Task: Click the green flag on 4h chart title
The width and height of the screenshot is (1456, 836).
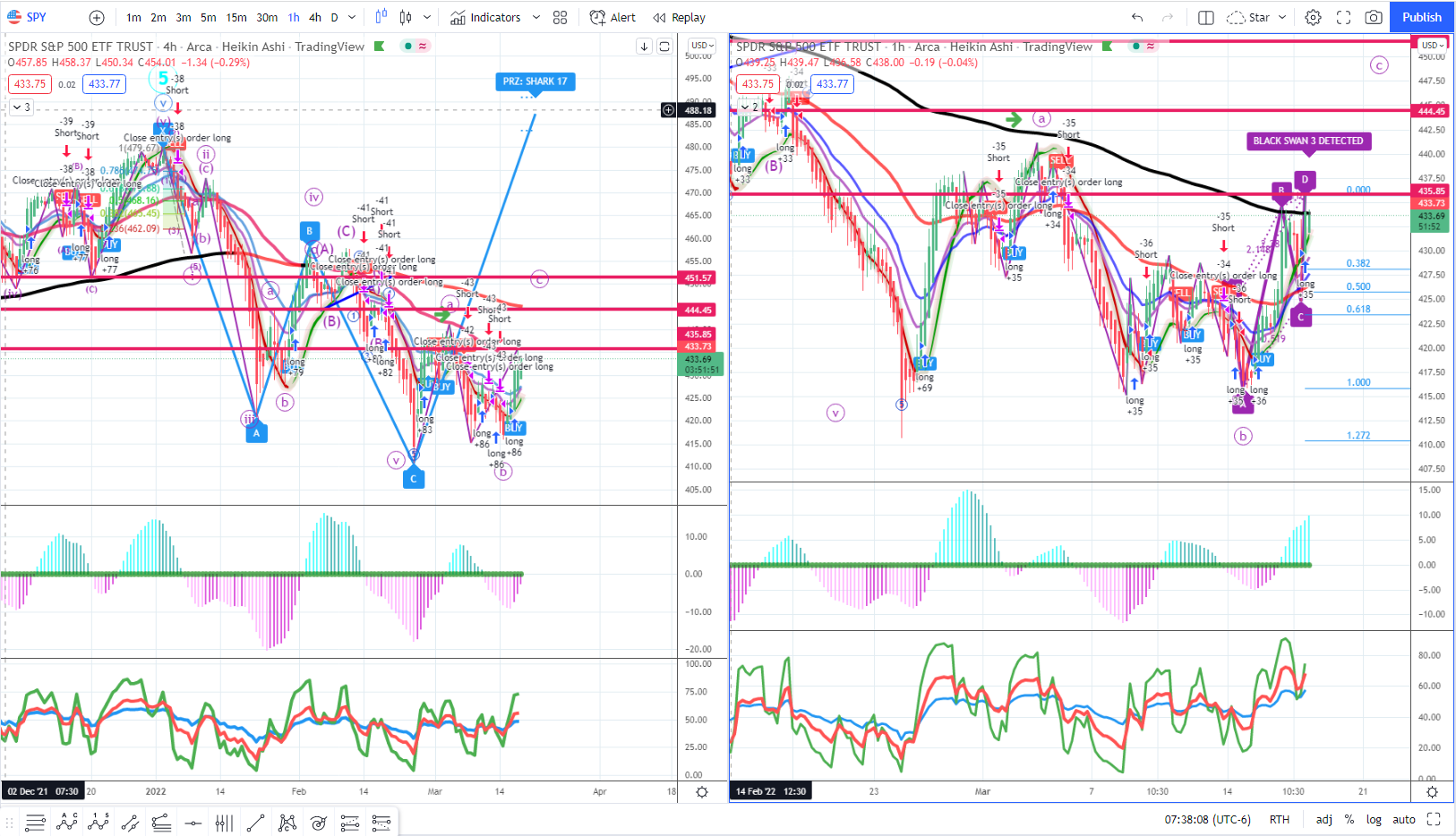Action: pyautogui.click(x=380, y=47)
